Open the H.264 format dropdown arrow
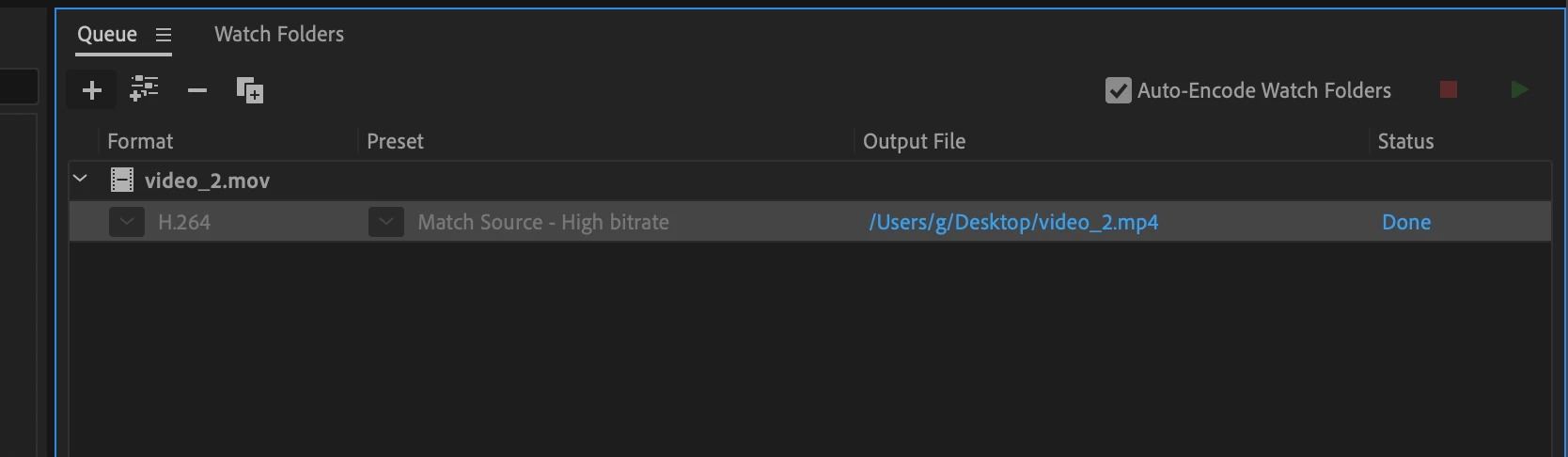Screen dimensions: 1568x457 (127, 222)
